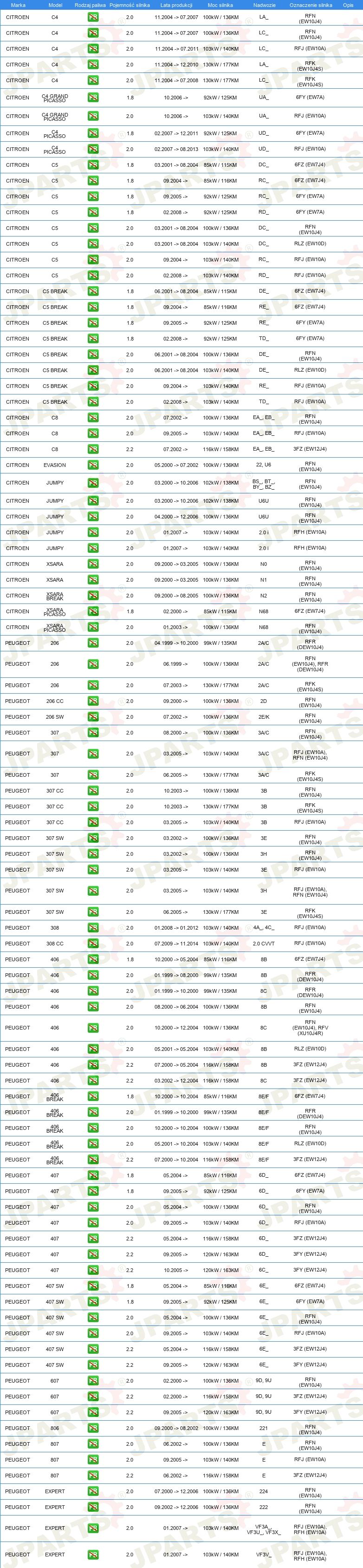
Task: Select 'BS_, BT_, BY_, BZ_' body cell
Action: point(263,483)
